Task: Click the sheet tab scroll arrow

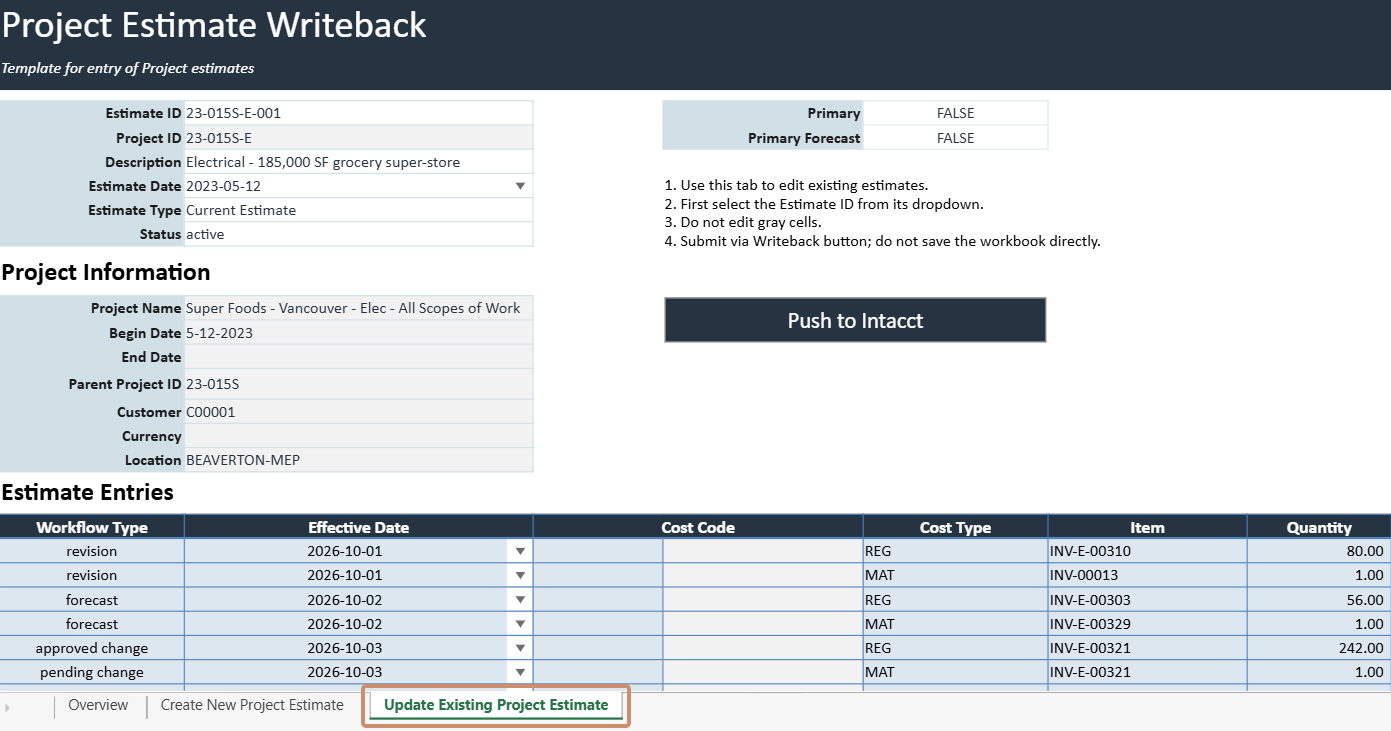Action: click(8, 706)
